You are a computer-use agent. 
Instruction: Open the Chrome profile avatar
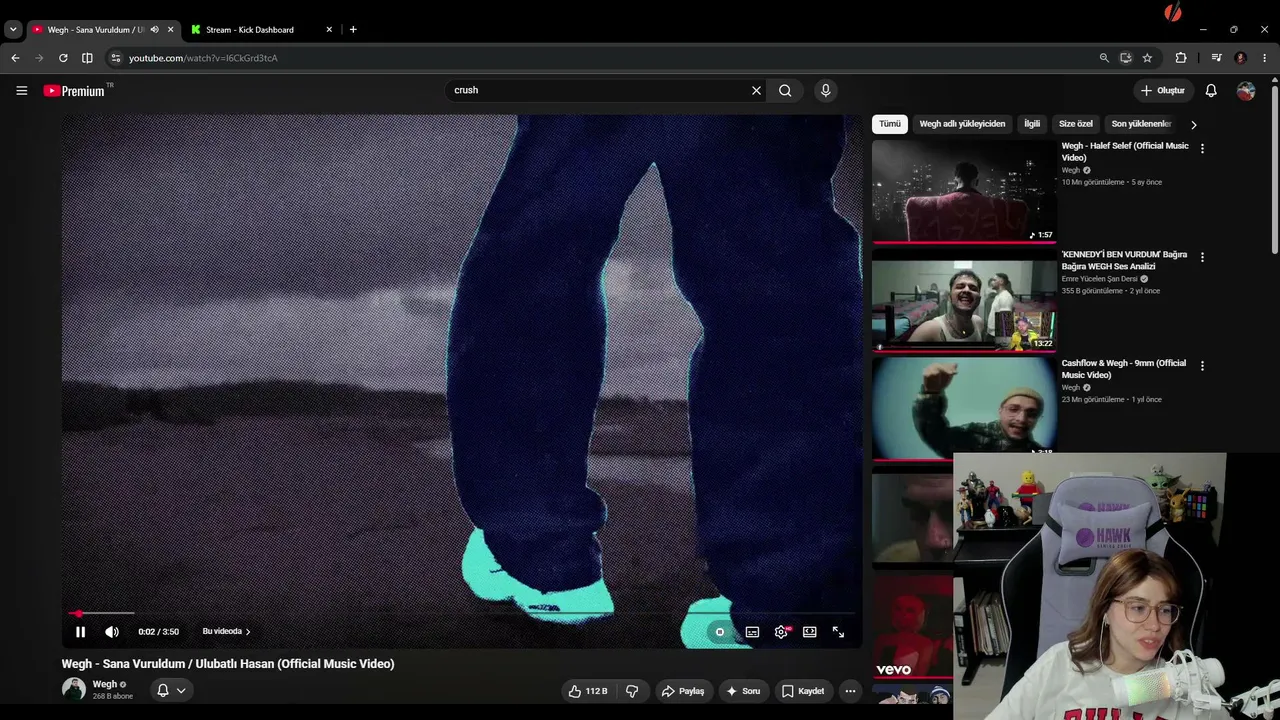click(1240, 58)
